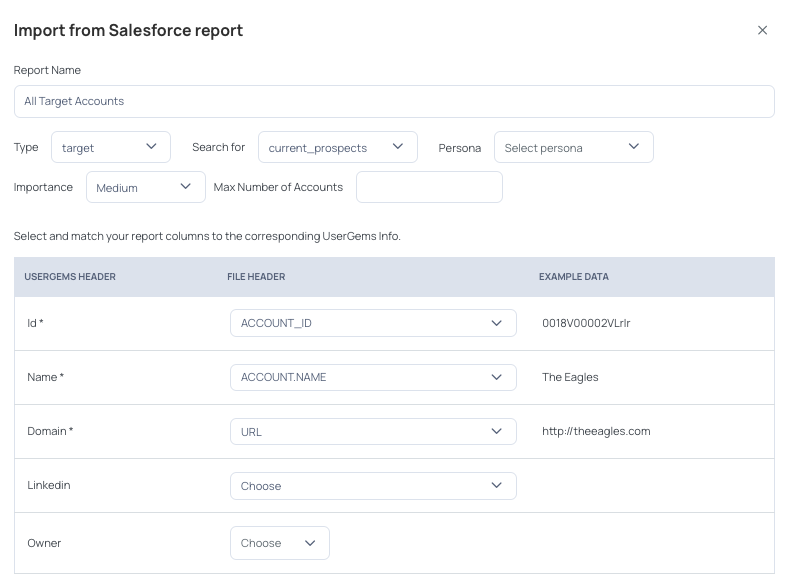Screen dimensions: 786x581
Task: Click the USERGEMS HEADER column heading
Action: [70, 277]
